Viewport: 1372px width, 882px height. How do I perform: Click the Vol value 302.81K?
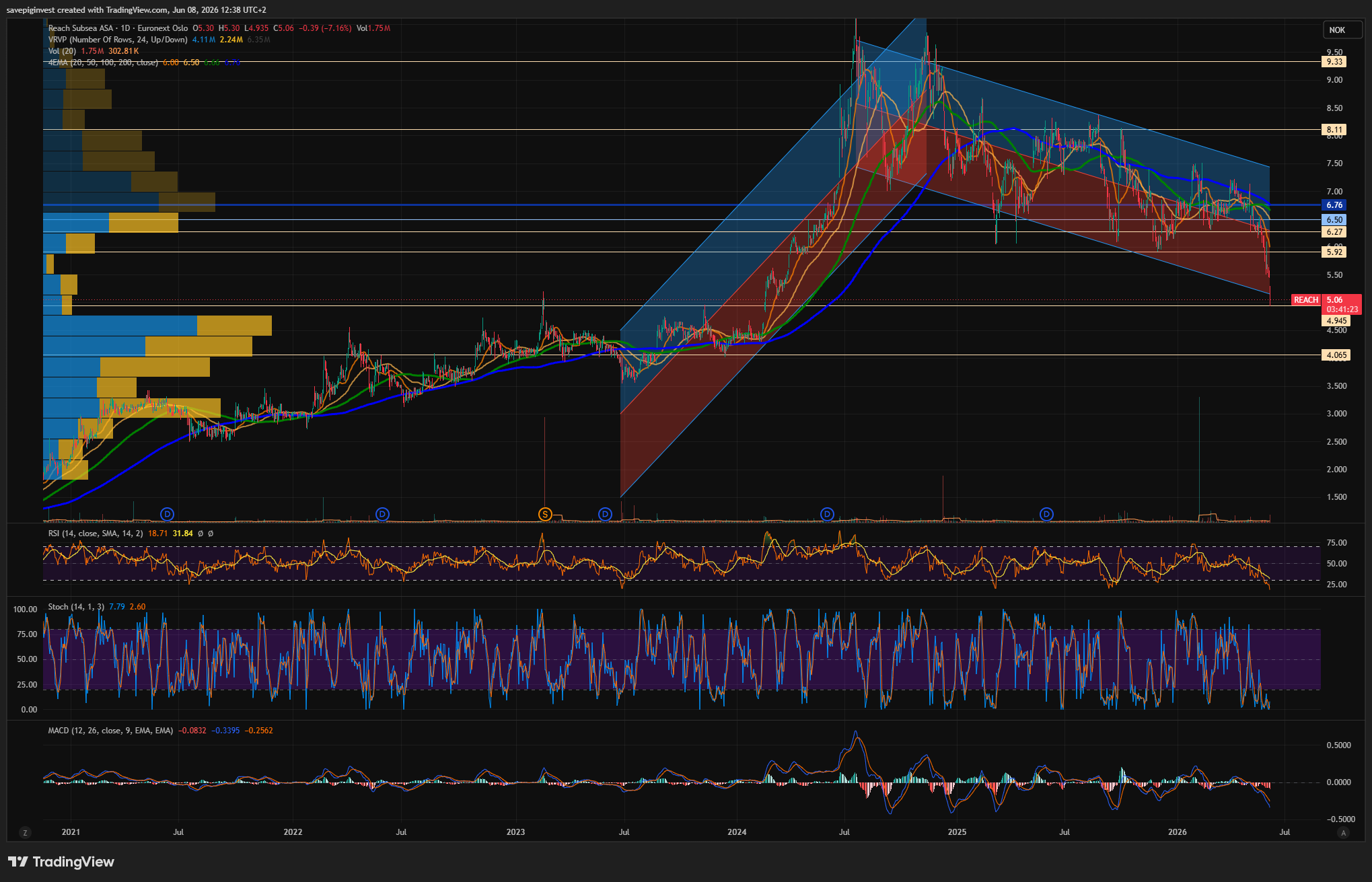click(124, 51)
